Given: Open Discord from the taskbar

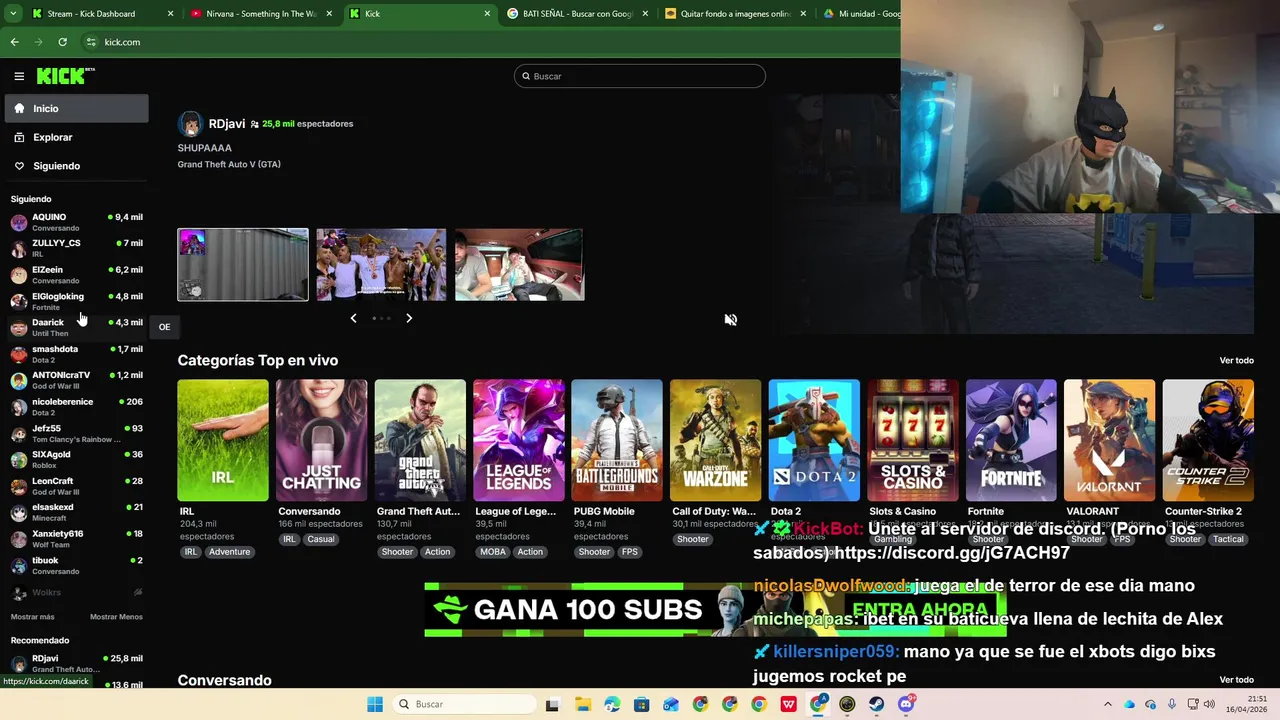Looking at the screenshot, I should click(x=906, y=704).
